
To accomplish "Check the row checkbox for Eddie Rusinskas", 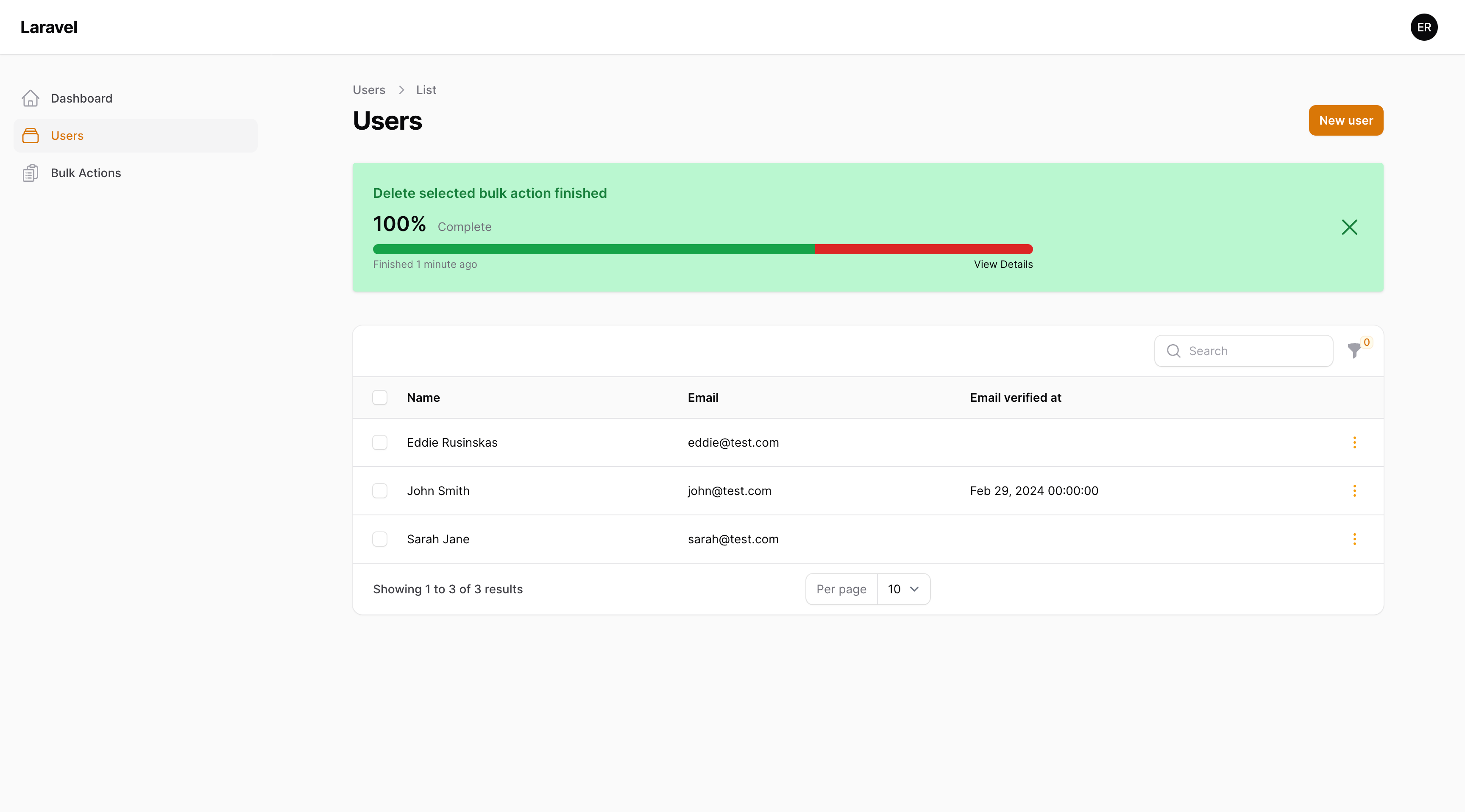I will point(380,442).
